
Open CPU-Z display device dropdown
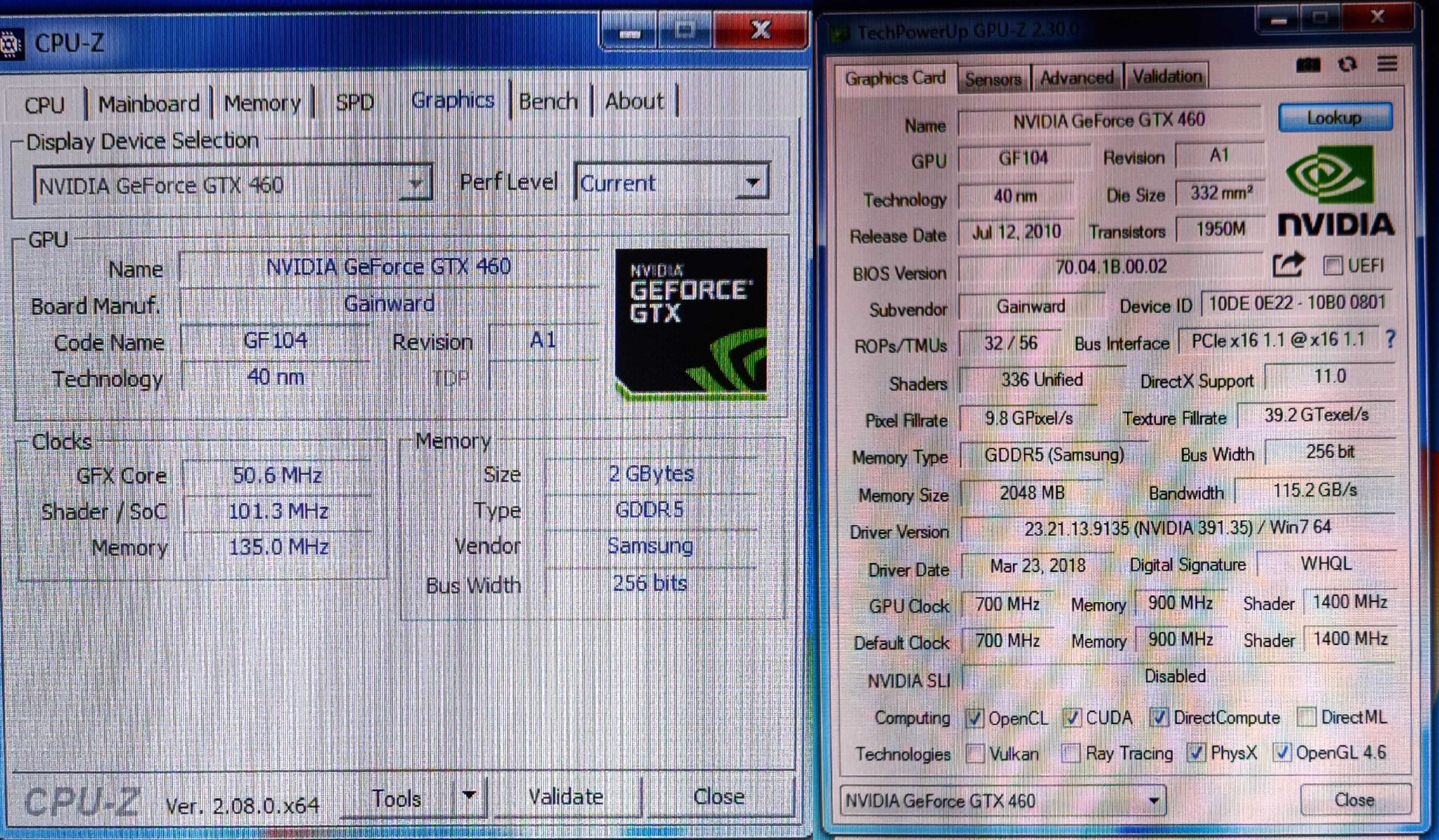(232, 184)
